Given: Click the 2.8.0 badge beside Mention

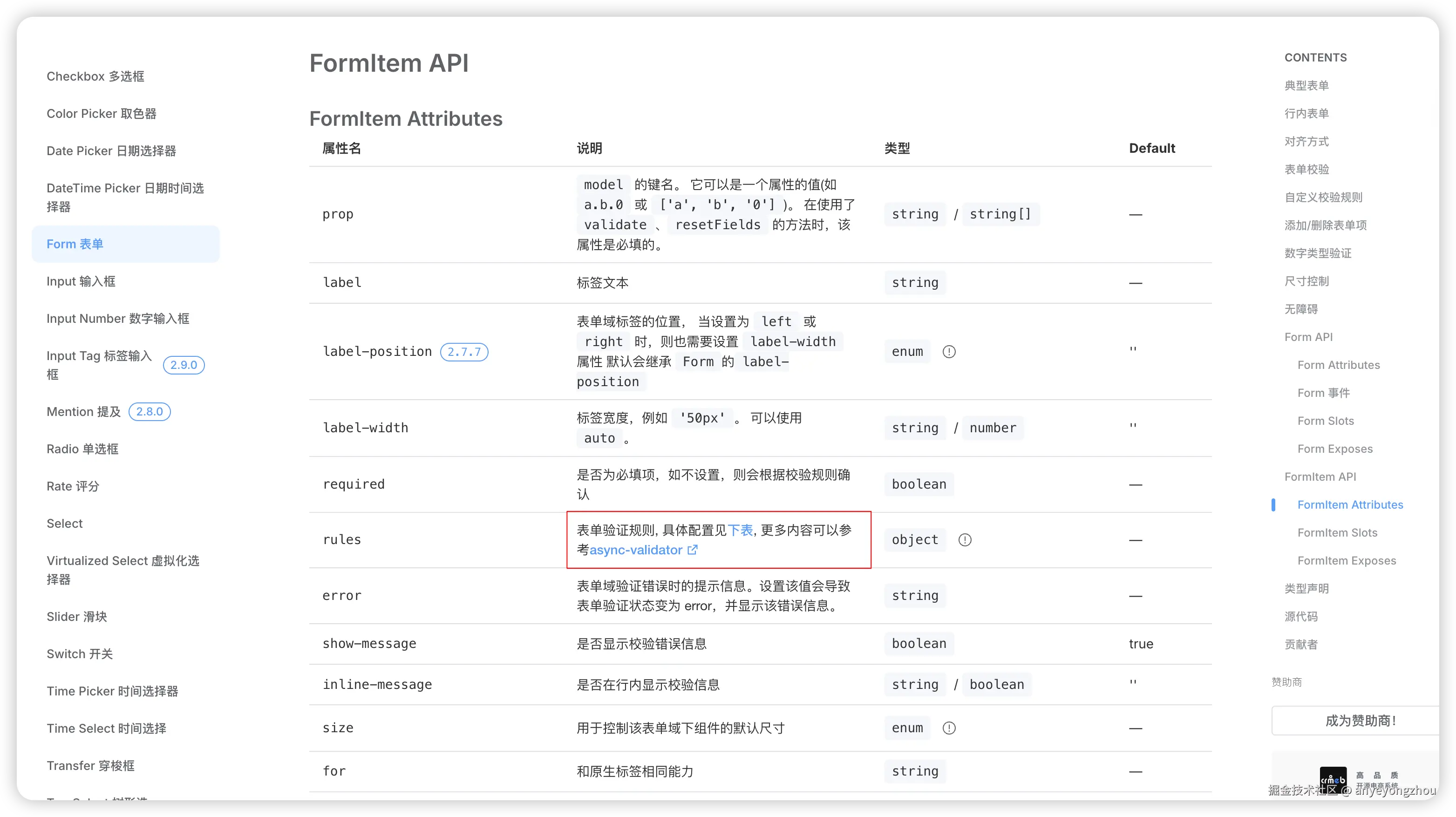Looking at the screenshot, I should (149, 412).
